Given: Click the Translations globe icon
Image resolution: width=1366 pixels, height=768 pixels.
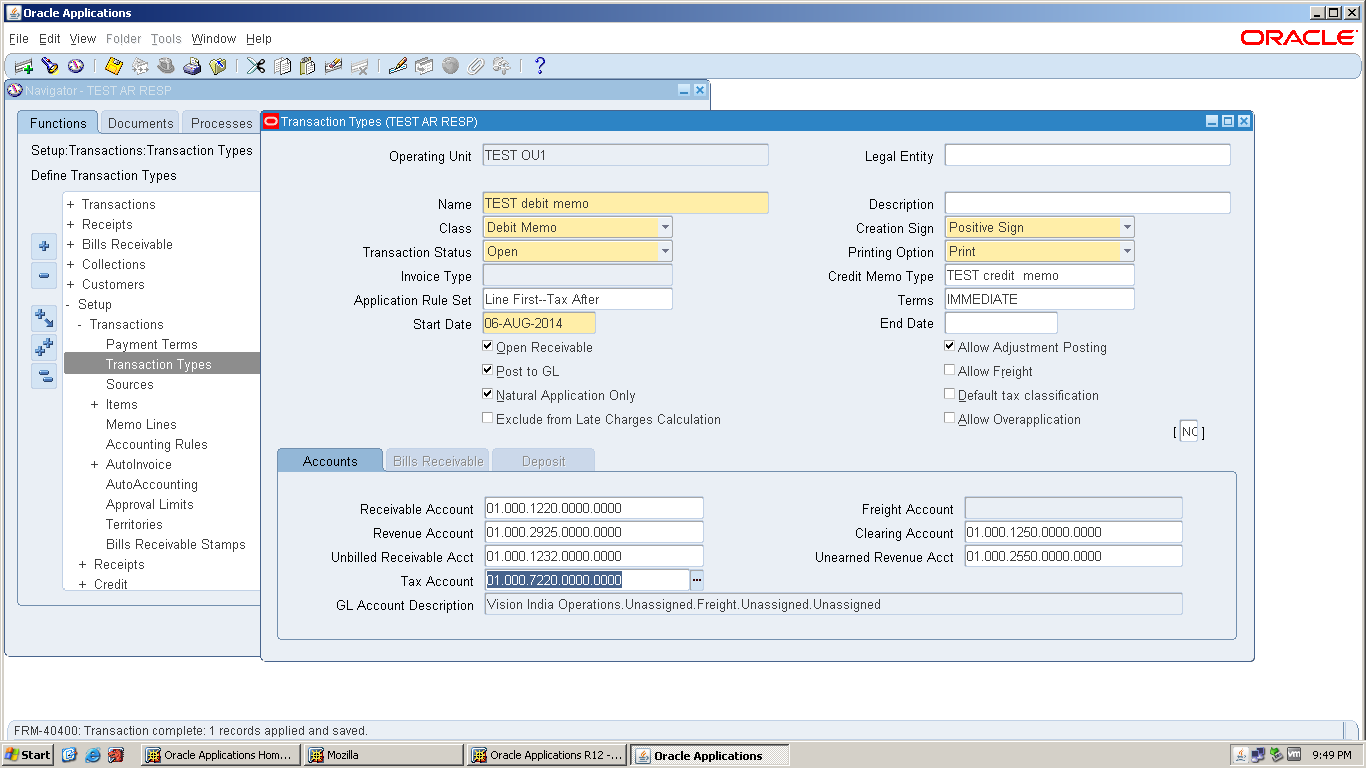Looking at the screenshot, I should pos(450,66).
